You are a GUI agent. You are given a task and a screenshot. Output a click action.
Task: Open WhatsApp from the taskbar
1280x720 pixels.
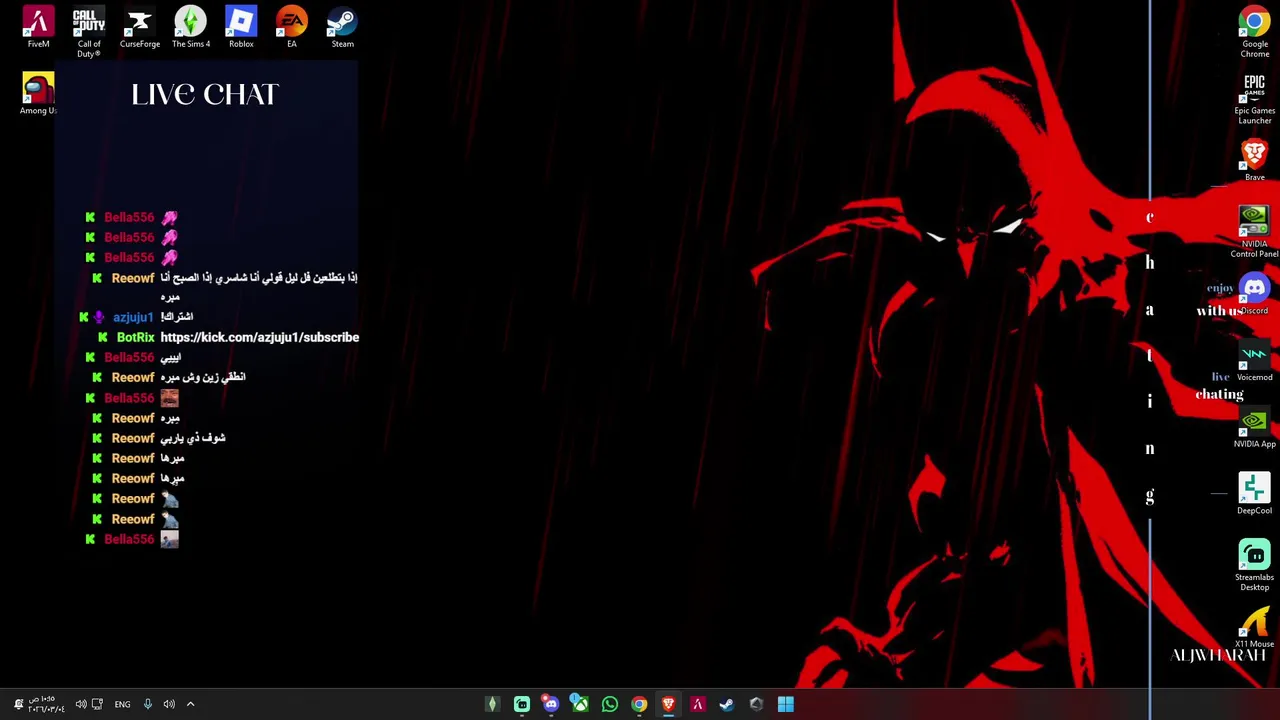coord(610,704)
